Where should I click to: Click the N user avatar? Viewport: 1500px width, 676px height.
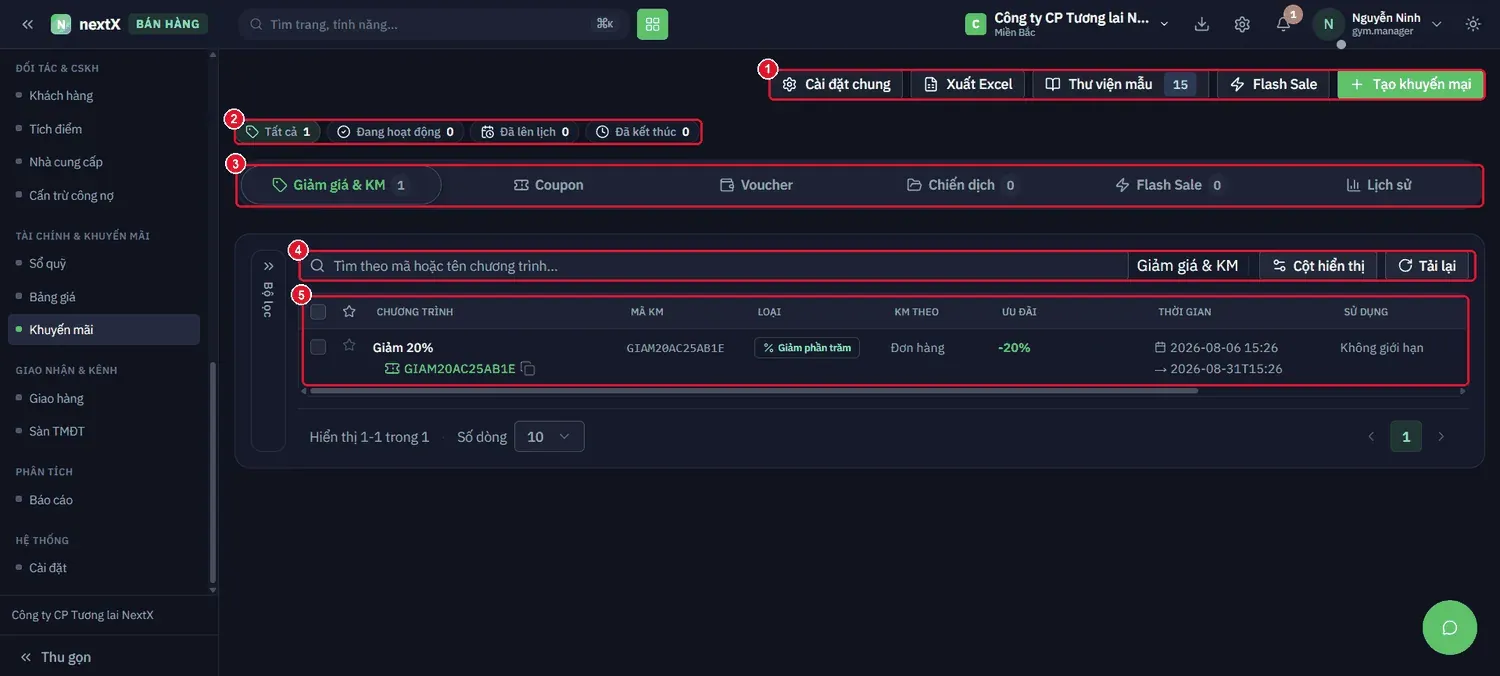[1328, 24]
